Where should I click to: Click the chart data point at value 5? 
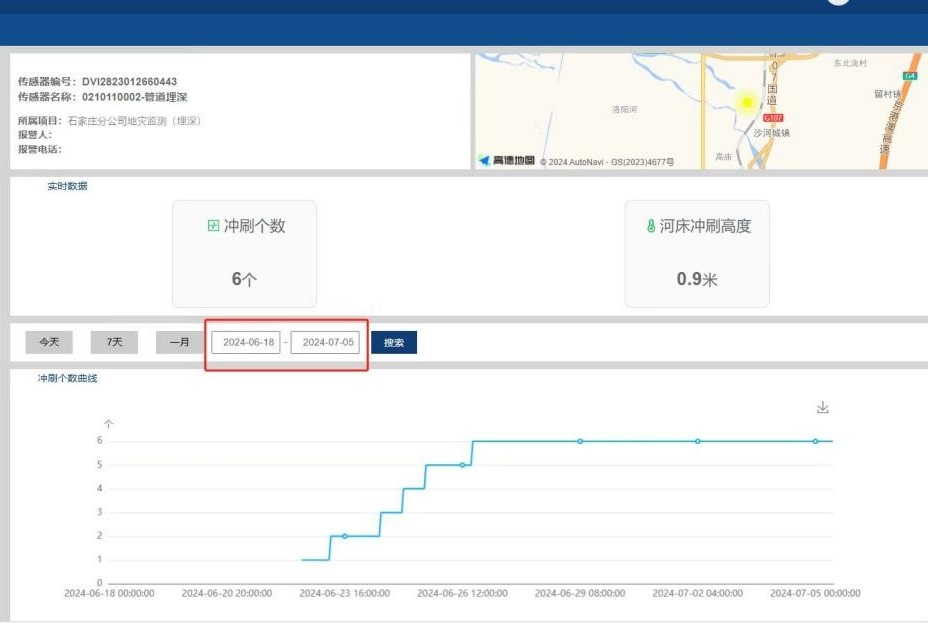(462, 465)
